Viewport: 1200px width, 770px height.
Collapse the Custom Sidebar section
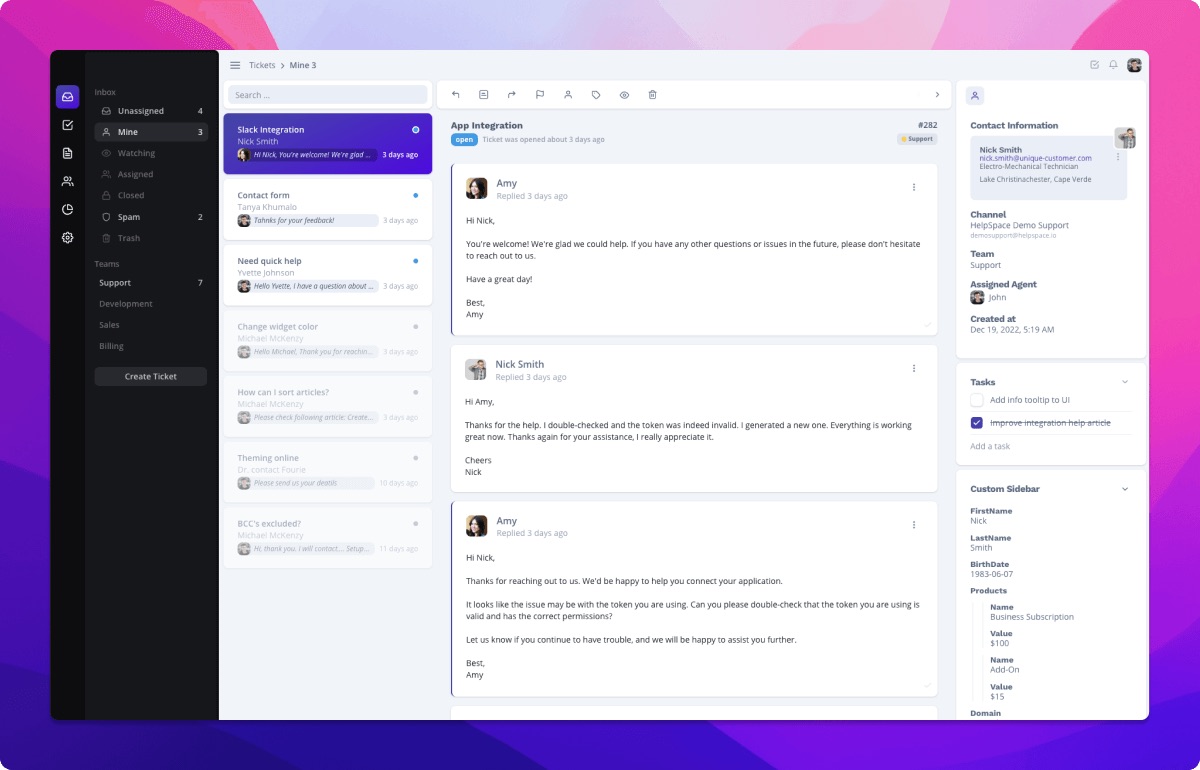pyautogui.click(x=1125, y=488)
